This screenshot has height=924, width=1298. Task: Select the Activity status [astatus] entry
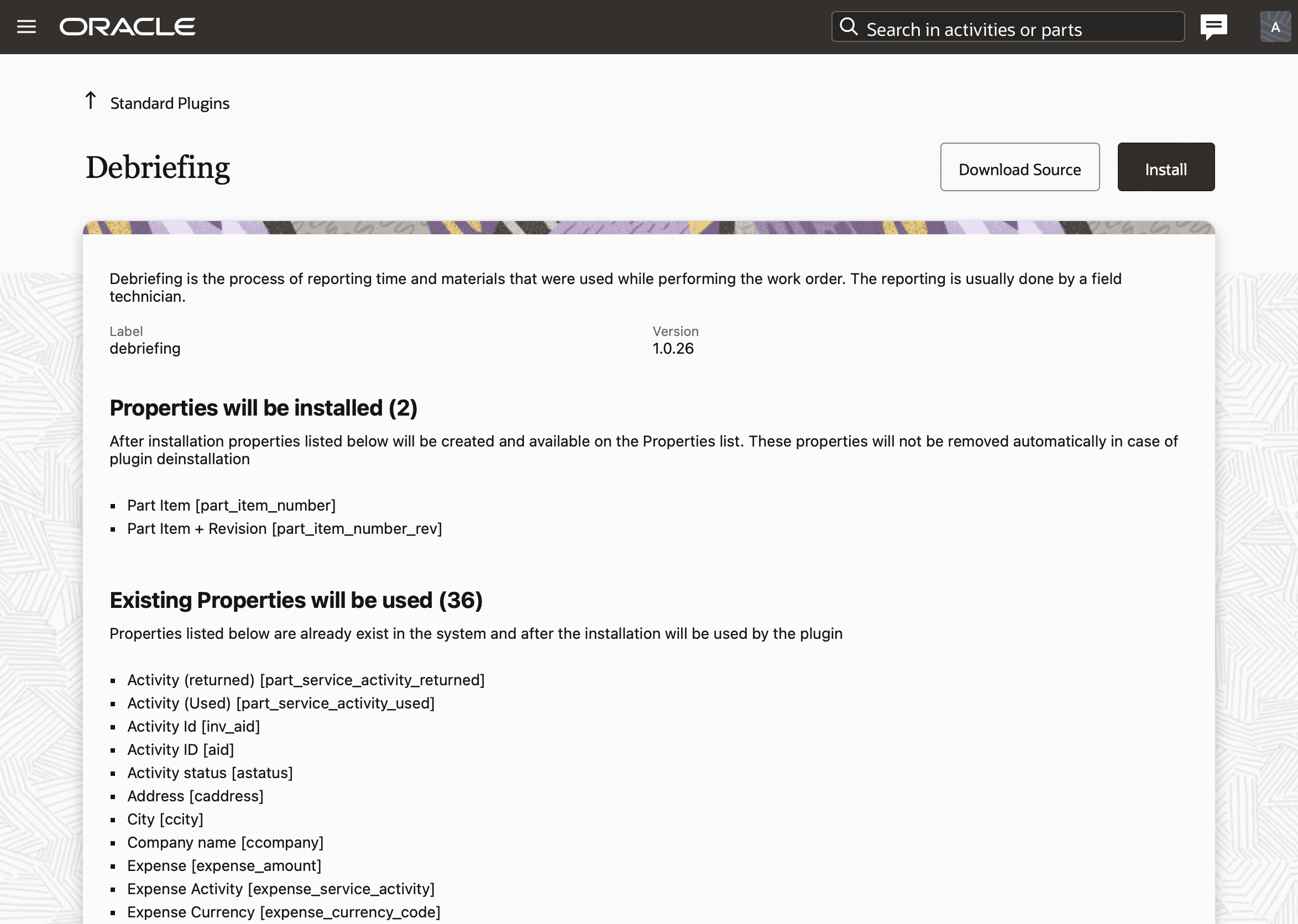pos(210,773)
